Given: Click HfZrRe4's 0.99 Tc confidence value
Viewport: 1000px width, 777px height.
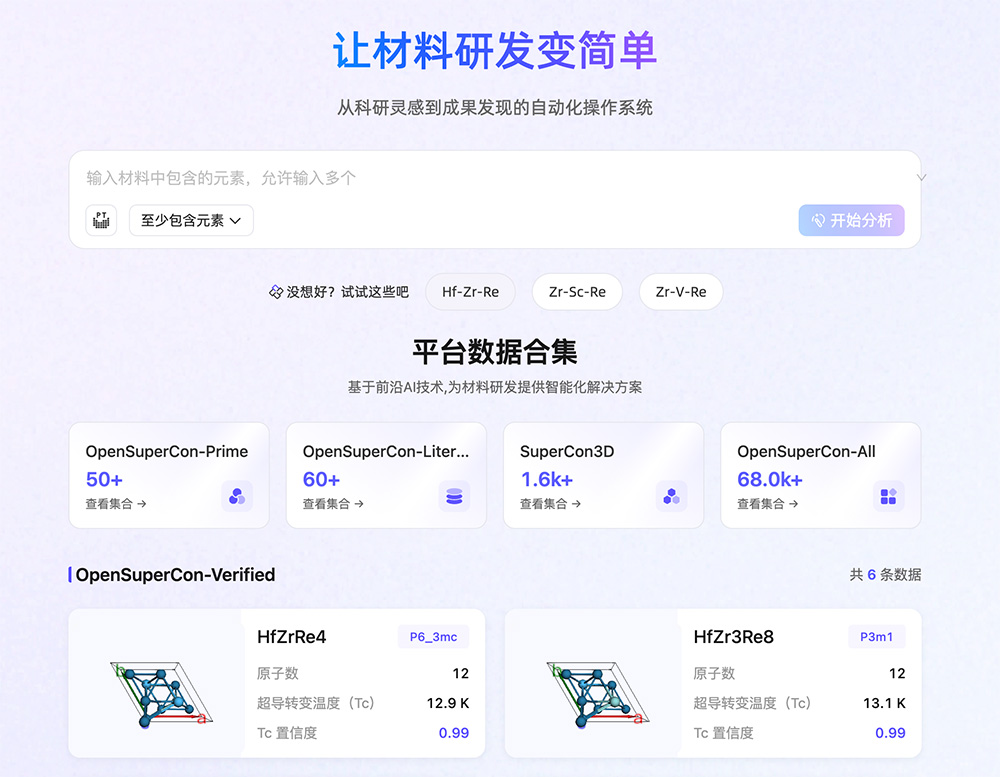Looking at the screenshot, I should (x=453, y=733).
